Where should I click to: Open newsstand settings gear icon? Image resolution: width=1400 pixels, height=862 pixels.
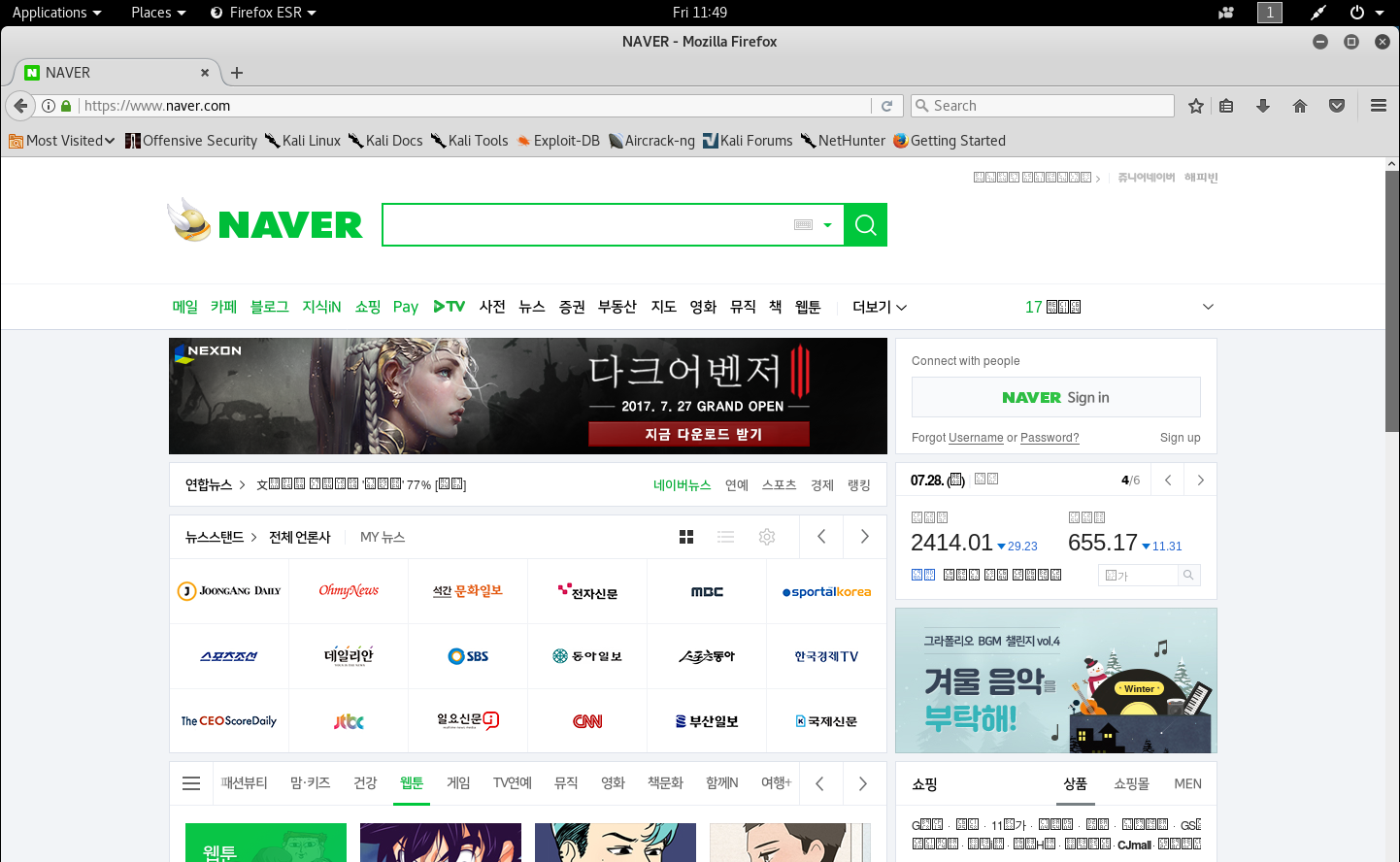[x=767, y=537]
